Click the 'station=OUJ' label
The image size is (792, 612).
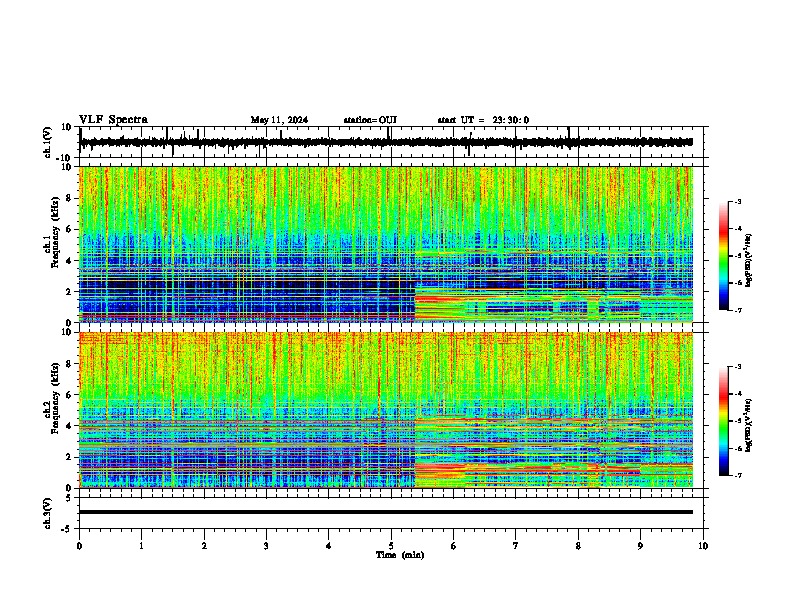(370, 120)
